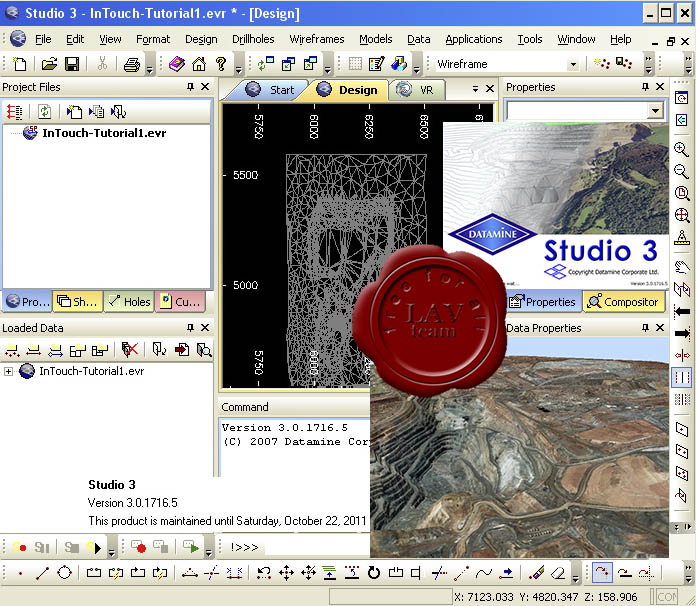Select the Compositor tab

[x=624, y=302]
